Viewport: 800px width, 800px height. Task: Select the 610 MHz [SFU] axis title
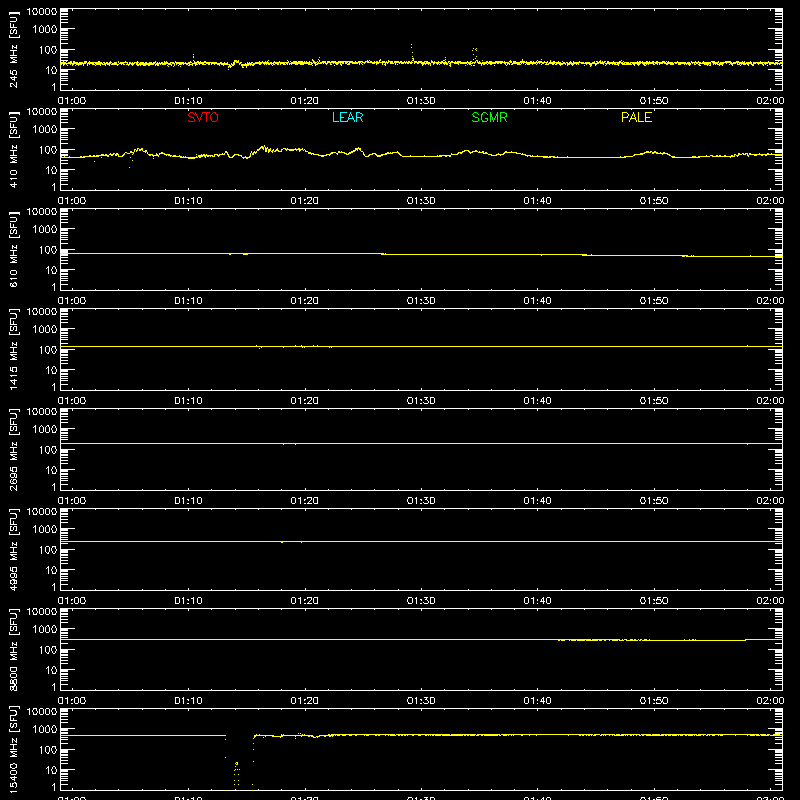click(x=14, y=249)
